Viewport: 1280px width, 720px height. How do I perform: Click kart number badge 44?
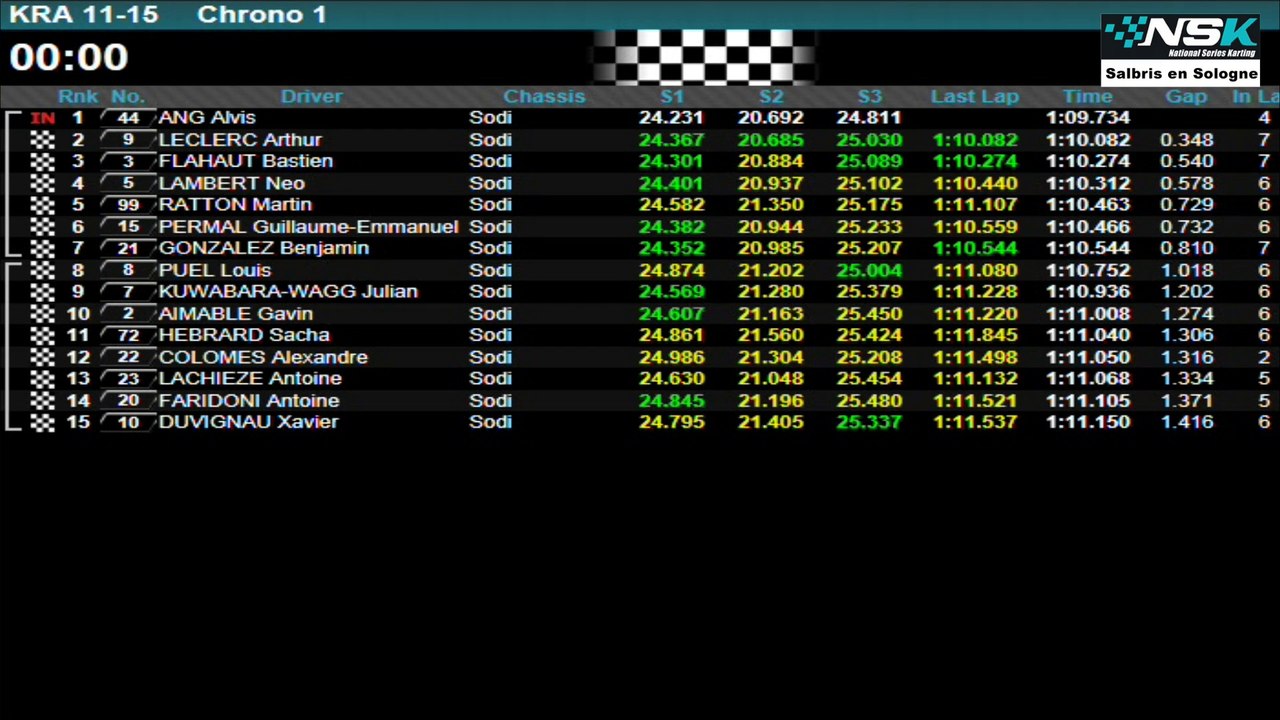(x=128, y=118)
